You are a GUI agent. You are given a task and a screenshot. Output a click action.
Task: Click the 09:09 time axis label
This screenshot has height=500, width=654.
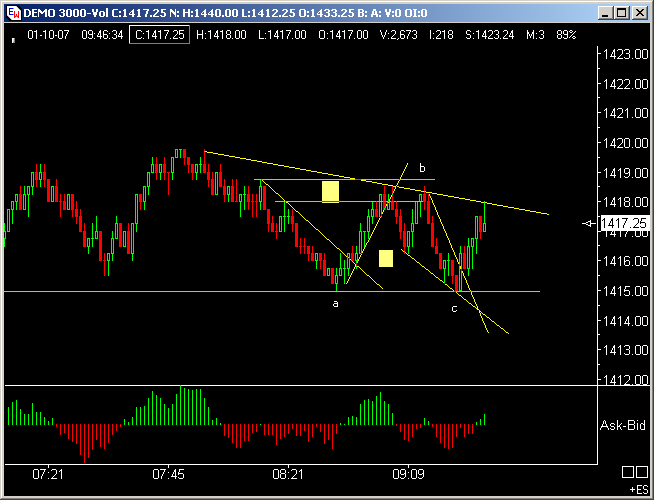click(x=408, y=474)
